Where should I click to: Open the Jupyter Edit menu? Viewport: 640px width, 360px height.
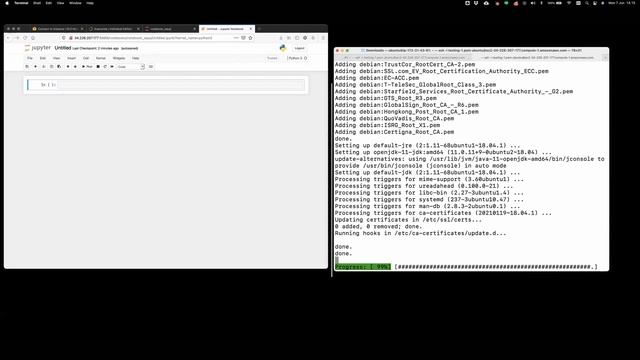pos(42,58)
